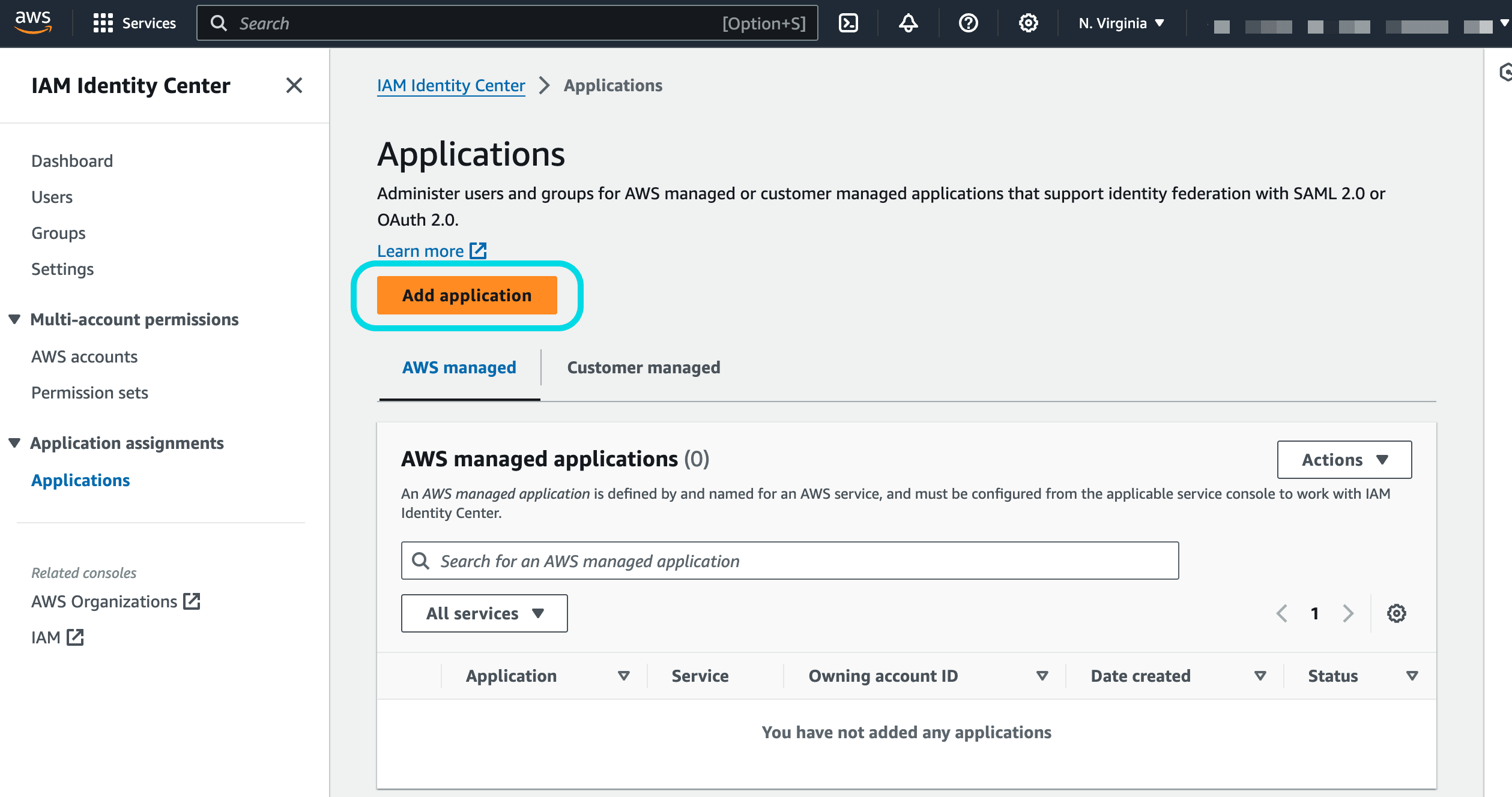Click the Add application button
The height and width of the screenshot is (797, 1512).
pos(467,294)
